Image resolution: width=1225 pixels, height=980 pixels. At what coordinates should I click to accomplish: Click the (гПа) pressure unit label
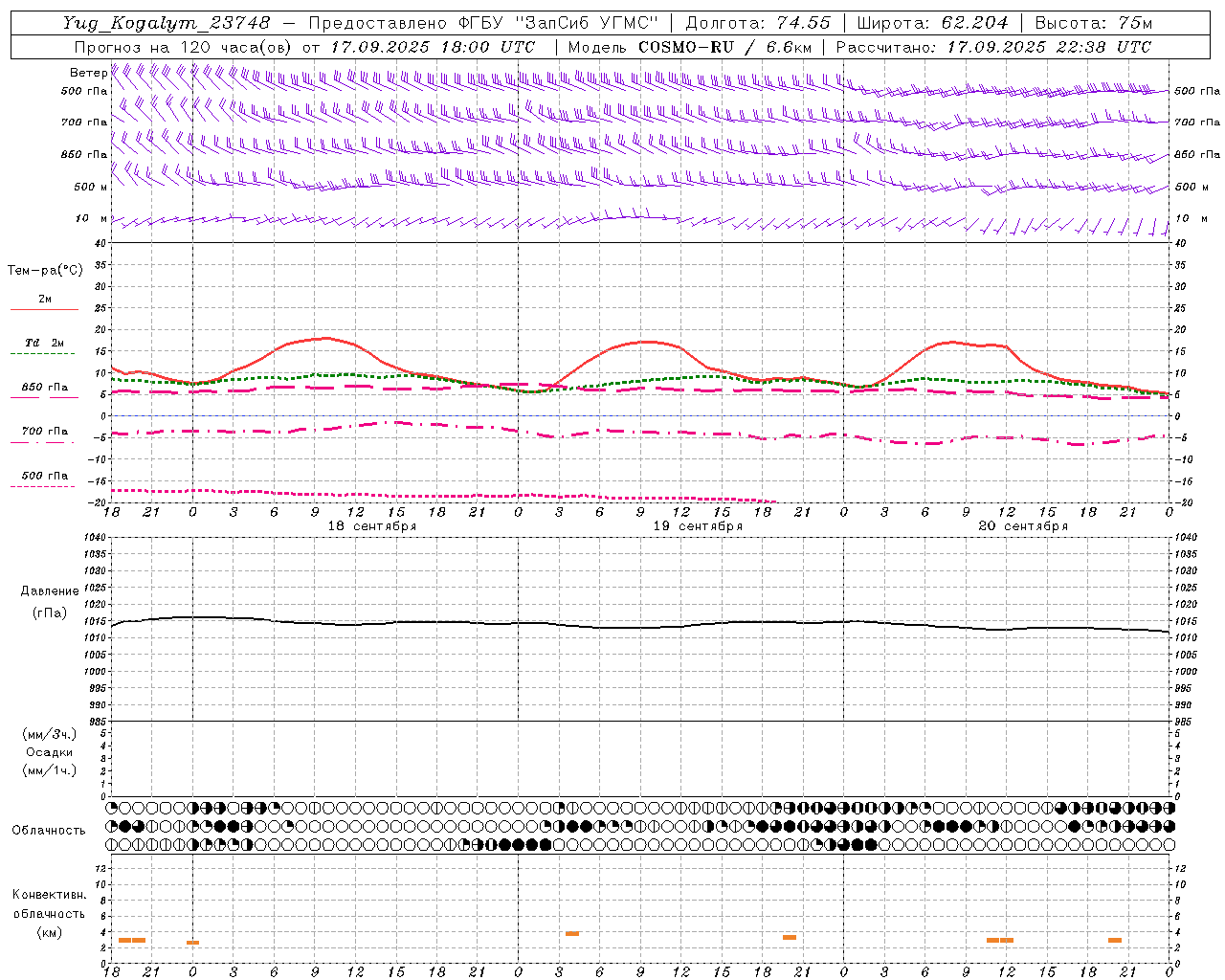pyautogui.click(x=50, y=613)
